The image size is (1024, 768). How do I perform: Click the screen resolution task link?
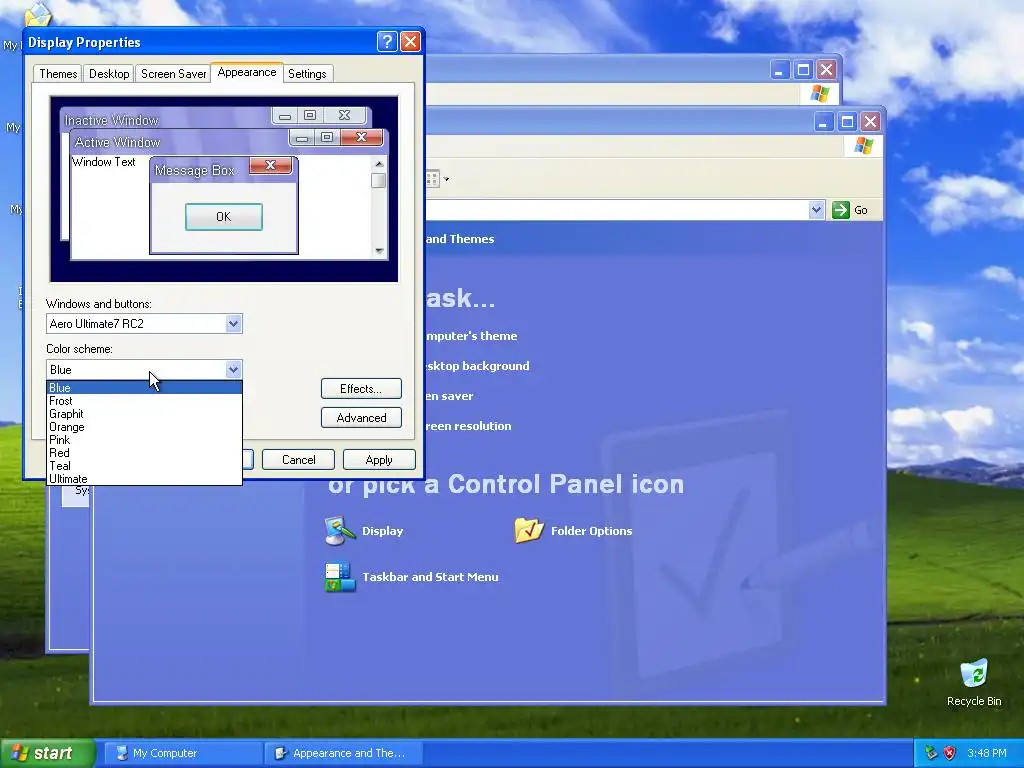pyautogui.click(x=468, y=426)
